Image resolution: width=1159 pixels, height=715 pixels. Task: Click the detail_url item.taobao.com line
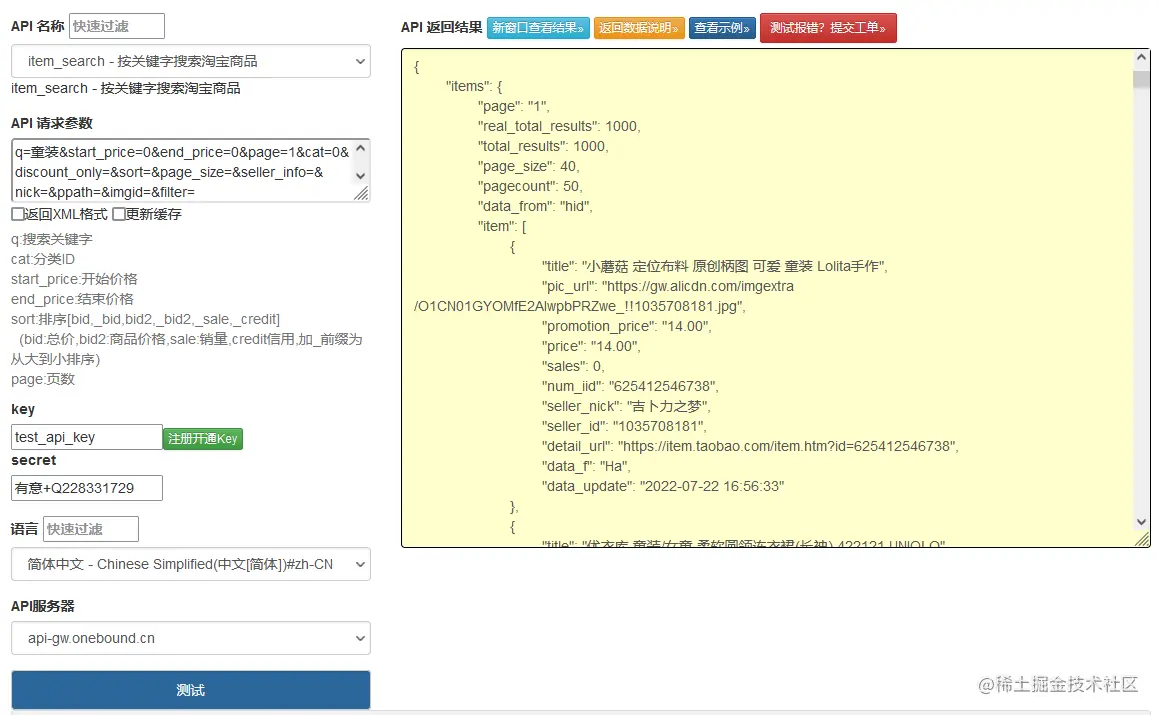[750, 446]
